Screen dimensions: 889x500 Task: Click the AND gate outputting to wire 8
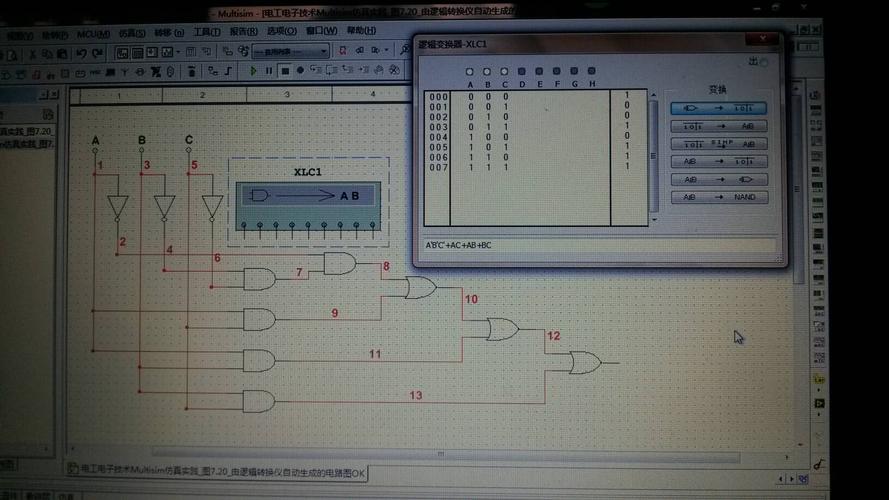click(x=340, y=264)
